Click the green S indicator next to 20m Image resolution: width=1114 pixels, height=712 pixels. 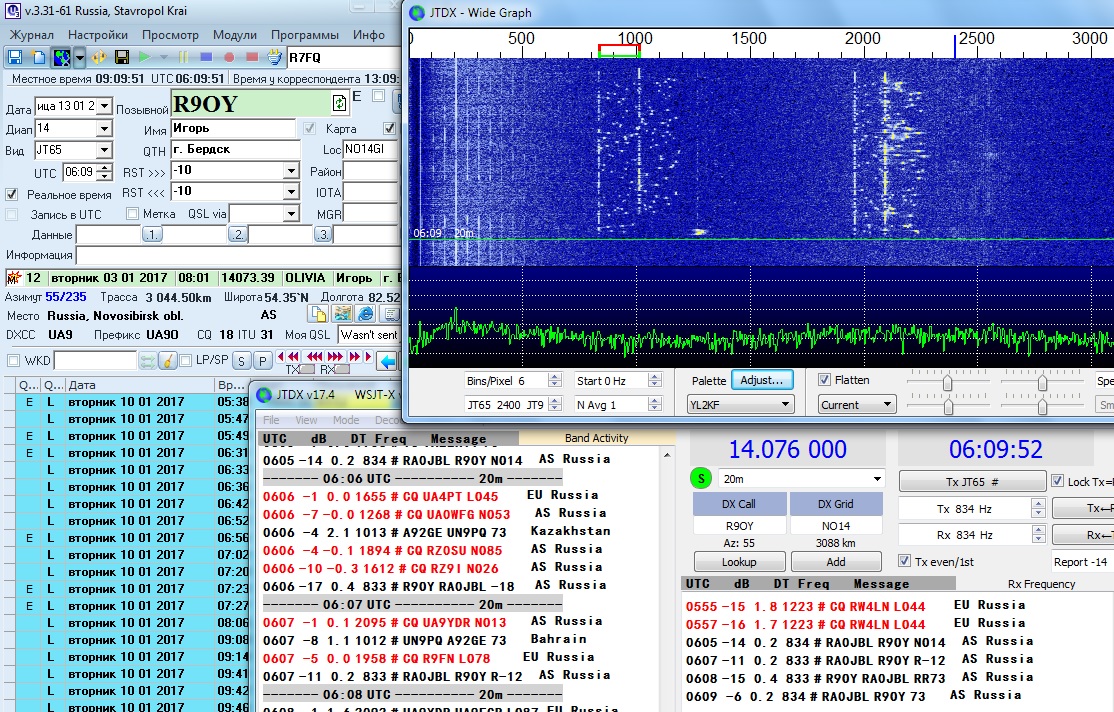(701, 479)
